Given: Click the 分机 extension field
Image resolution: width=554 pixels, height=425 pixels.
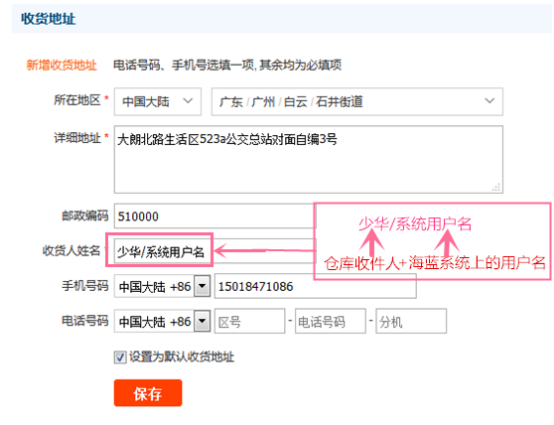Looking at the screenshot, I should 411,321.
